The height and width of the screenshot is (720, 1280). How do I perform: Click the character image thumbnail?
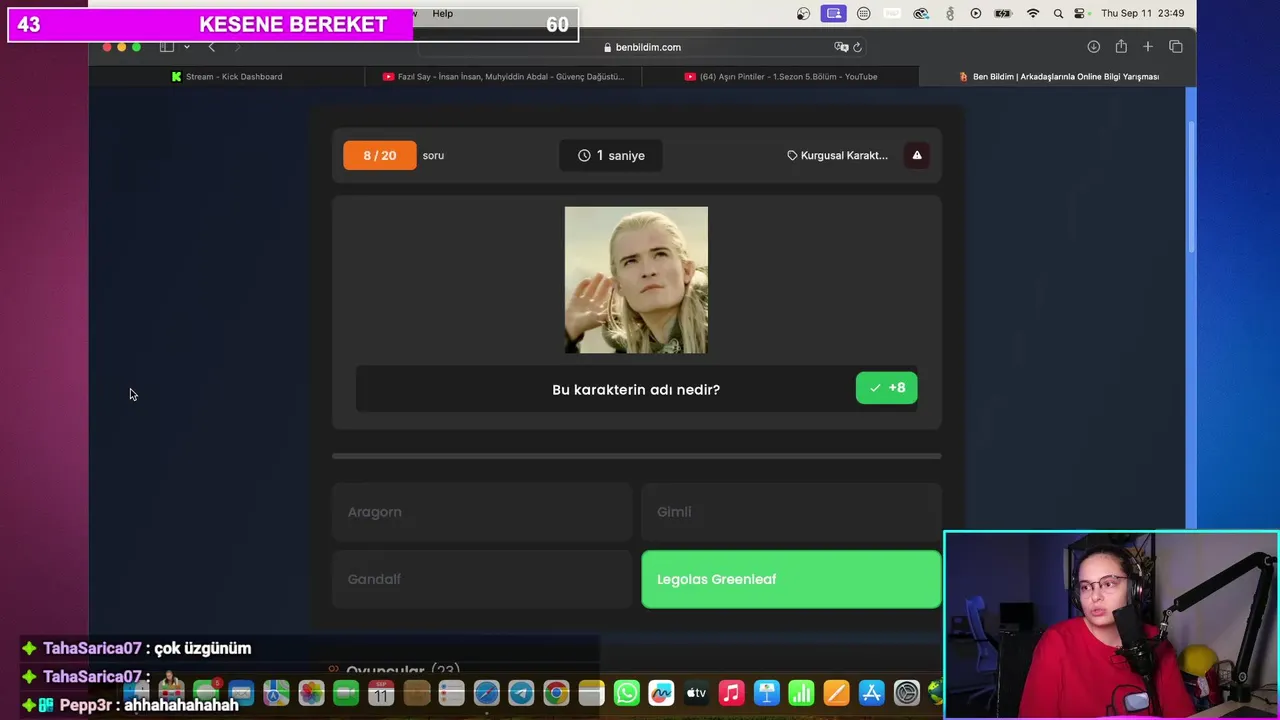point(636,280)
